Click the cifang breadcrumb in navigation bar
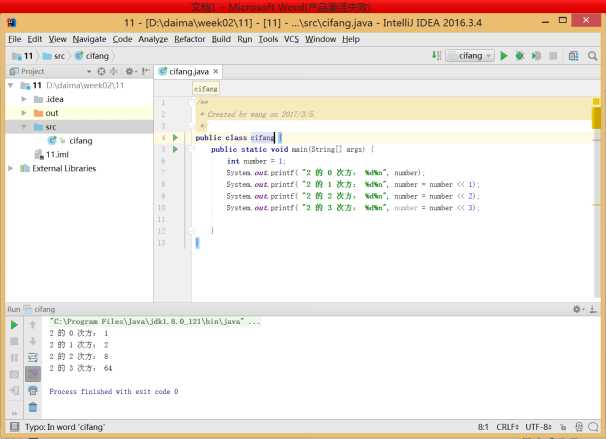The height and width of the screenshot is (439, 606). click(92, 56)
